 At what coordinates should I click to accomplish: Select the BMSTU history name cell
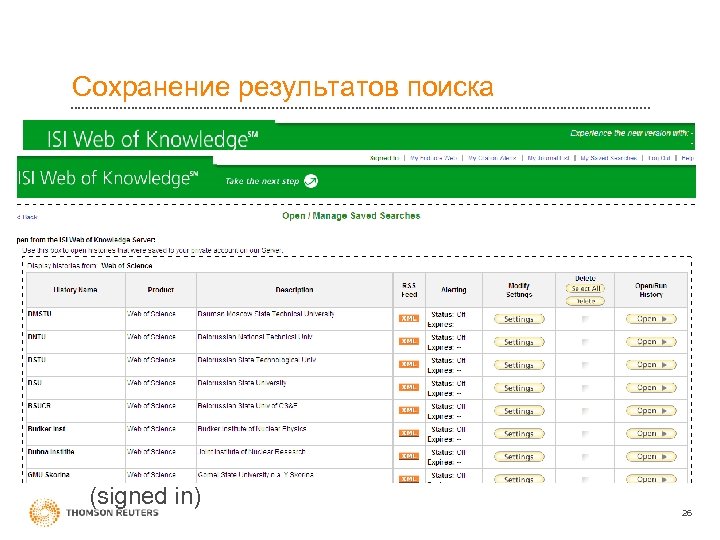(76, 319)
